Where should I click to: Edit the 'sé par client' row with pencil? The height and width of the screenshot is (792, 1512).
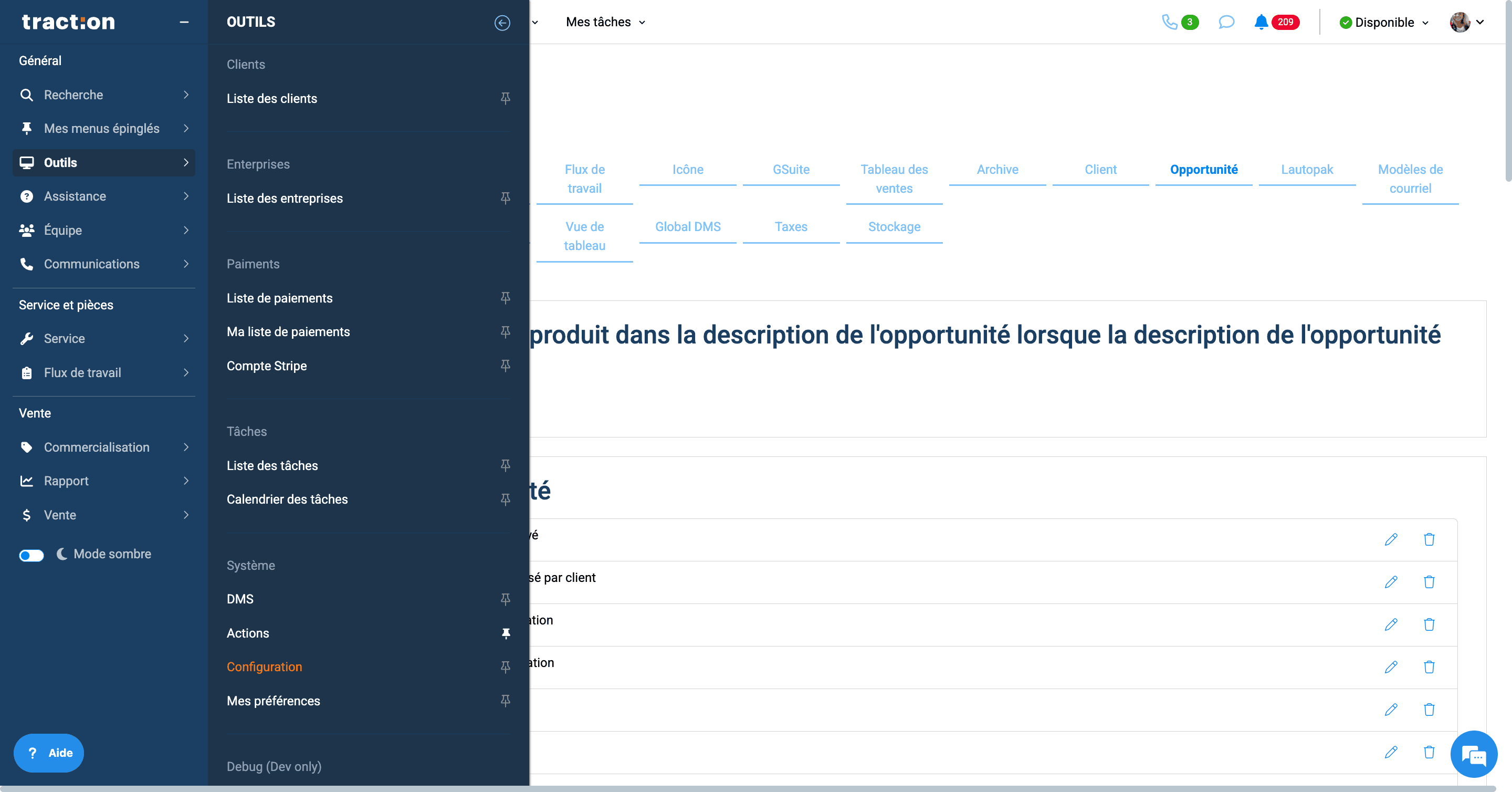click(1391, 582)
